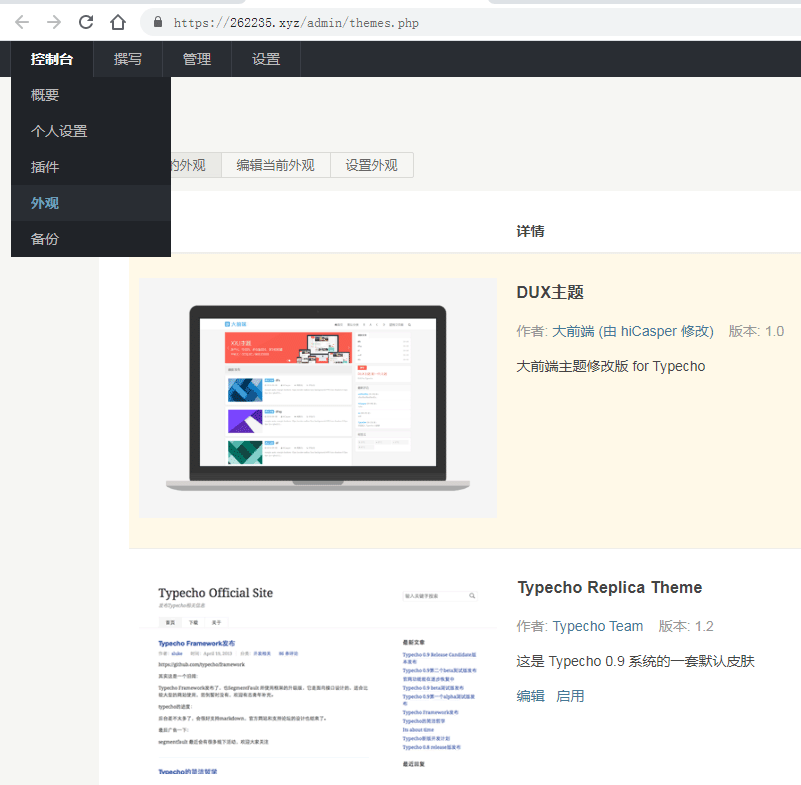Click the text 这是 Typecho 0.9 系统的一套默认皮肤
801x785 pixels.
pos(635,661)
